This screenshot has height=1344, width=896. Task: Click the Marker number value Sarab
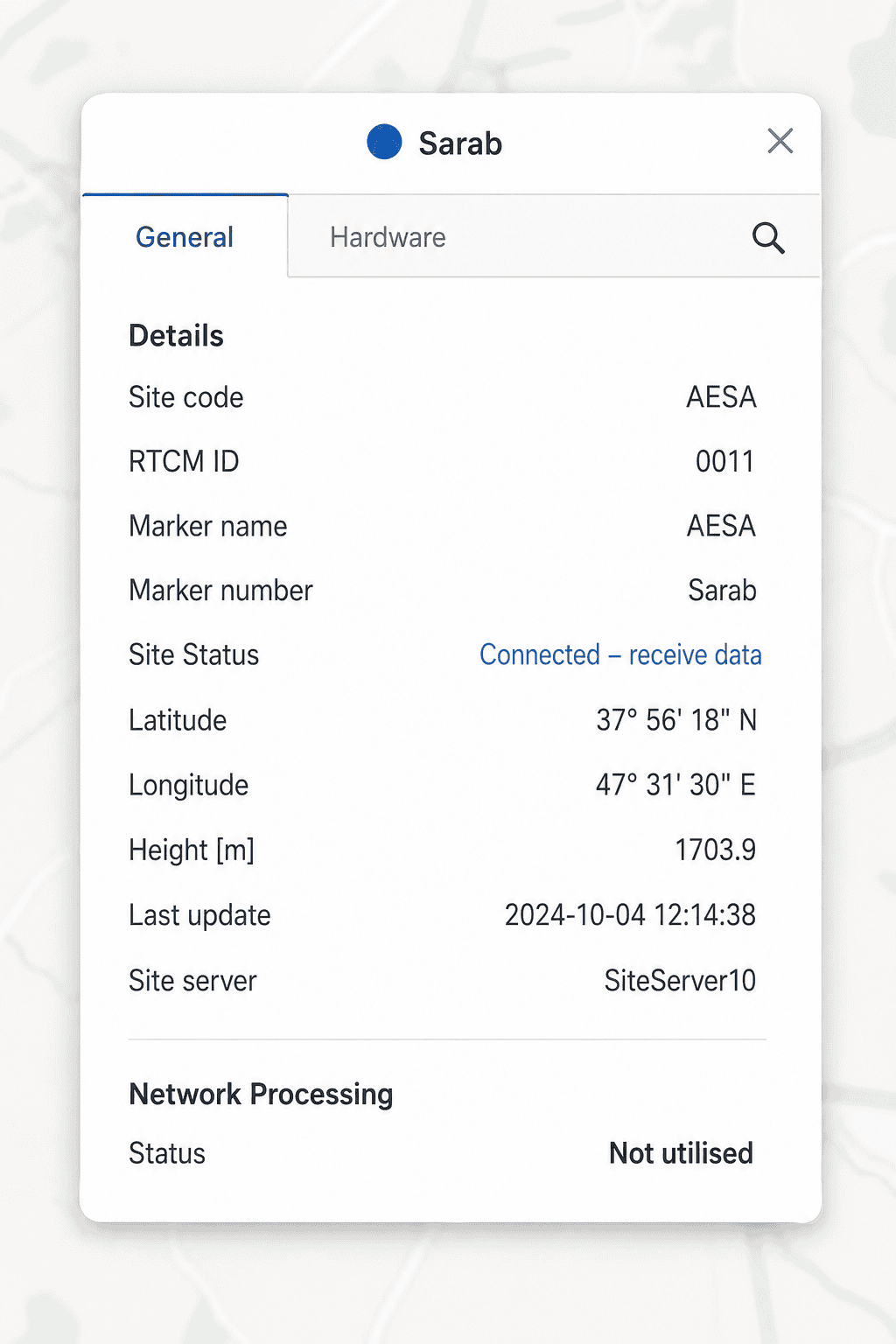point(722,591)
